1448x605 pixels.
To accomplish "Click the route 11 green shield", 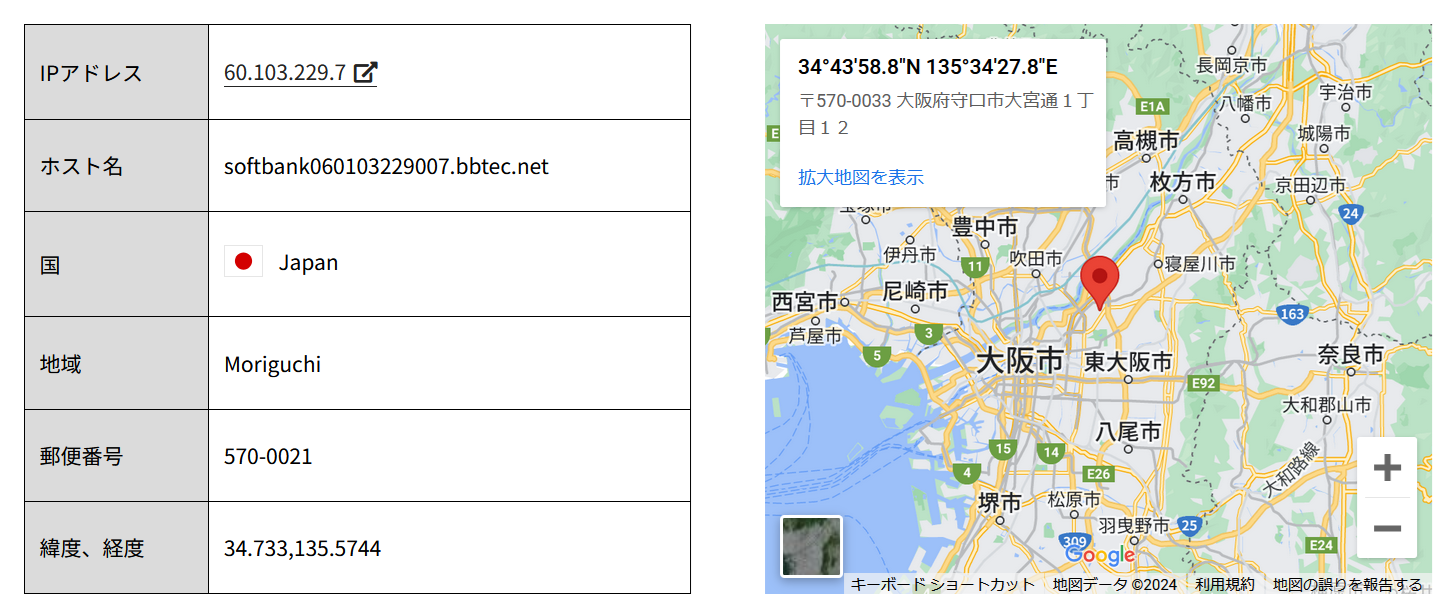I will point(975,267).
